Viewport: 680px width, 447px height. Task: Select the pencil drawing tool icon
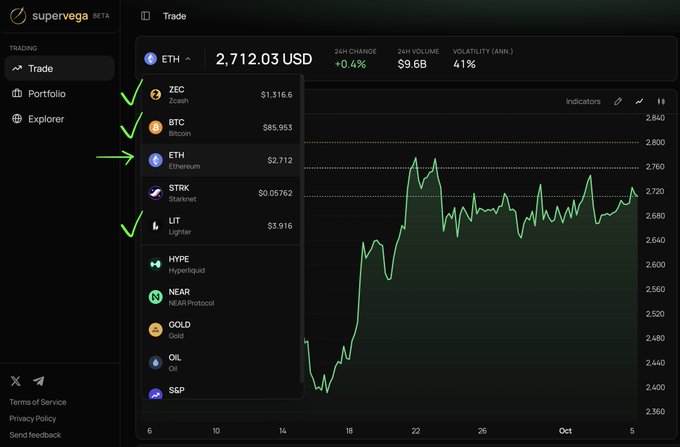618,101
